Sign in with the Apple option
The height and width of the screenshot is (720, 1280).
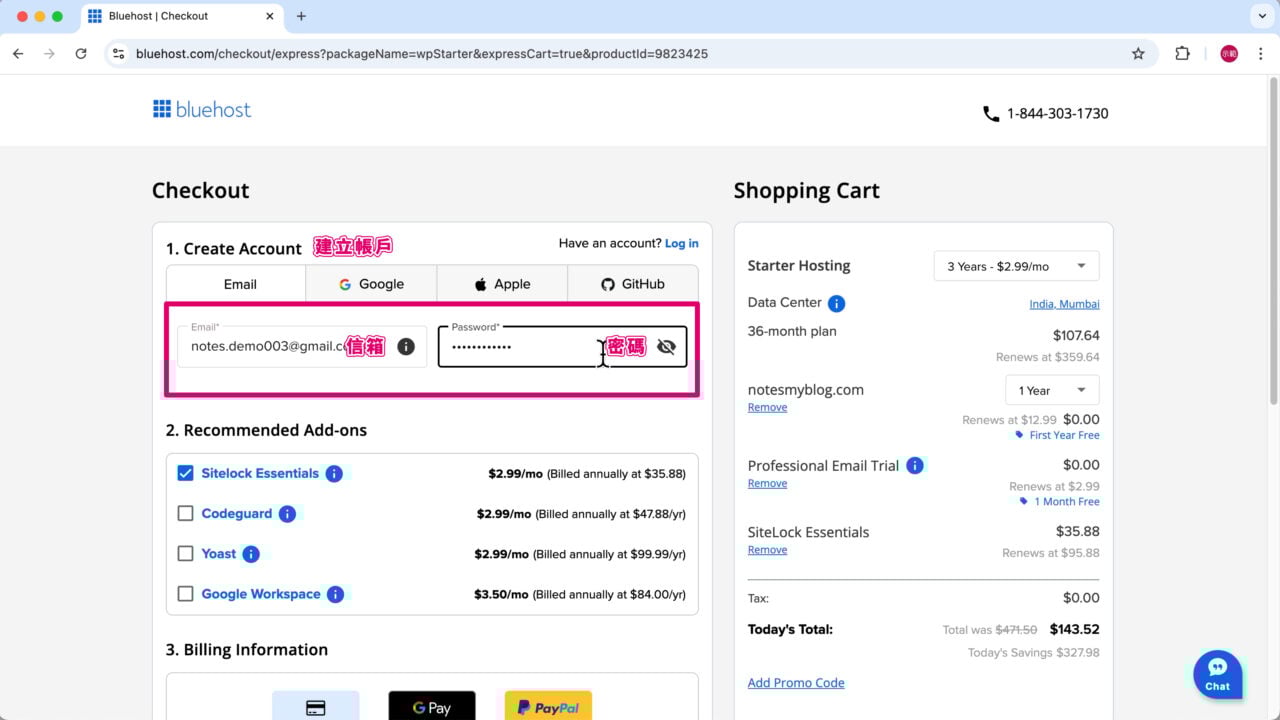[x=501, y=284]
